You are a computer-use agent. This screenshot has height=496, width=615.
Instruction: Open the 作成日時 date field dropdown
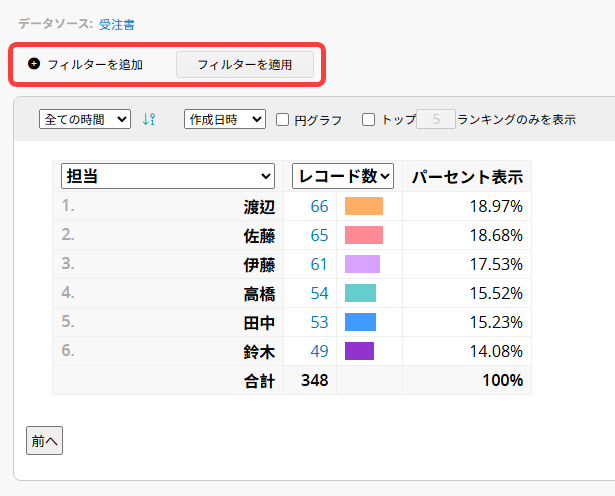click(x=225, y=119)
